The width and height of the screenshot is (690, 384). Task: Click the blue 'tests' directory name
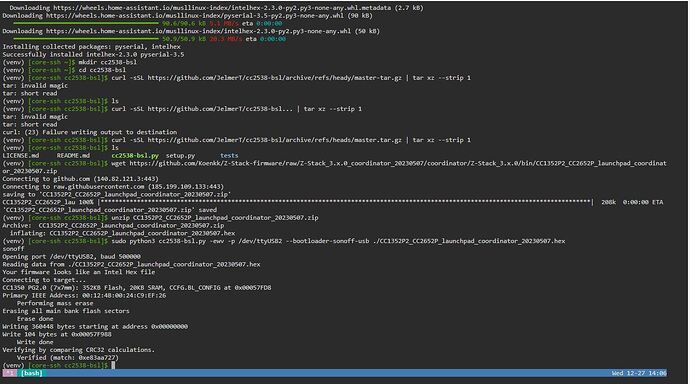pyautogui.click(x=229, y=156)
